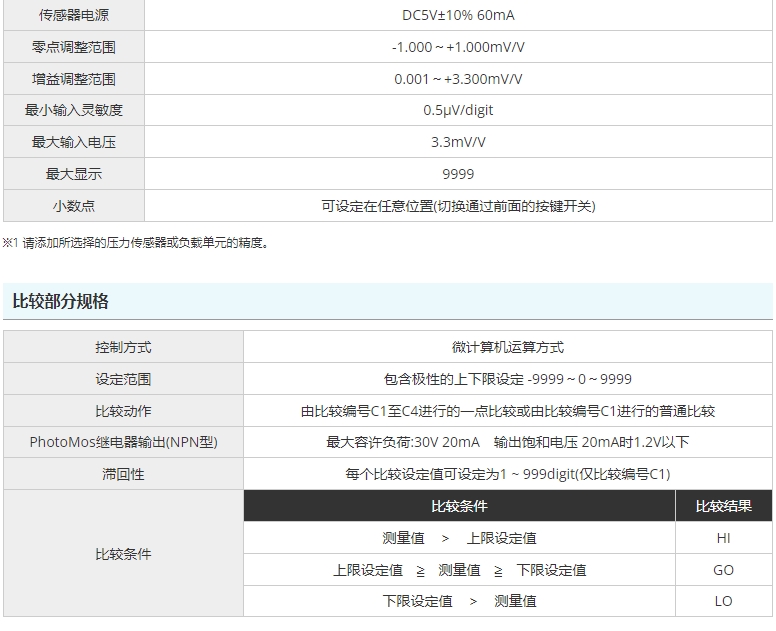Select the max display value '9999'
Image resolution: width=776 pixels, height=631 pixels.
coord(458,174)
